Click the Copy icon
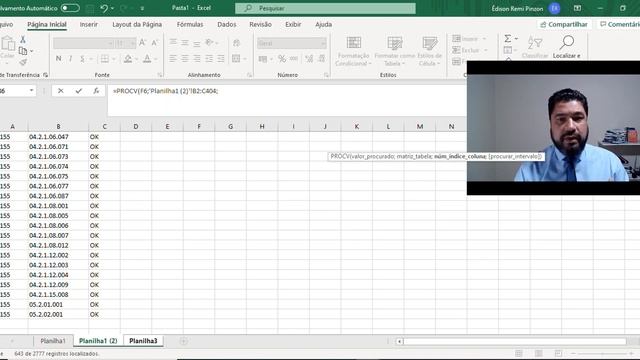 pyautogui.click(x=23, y=51)
